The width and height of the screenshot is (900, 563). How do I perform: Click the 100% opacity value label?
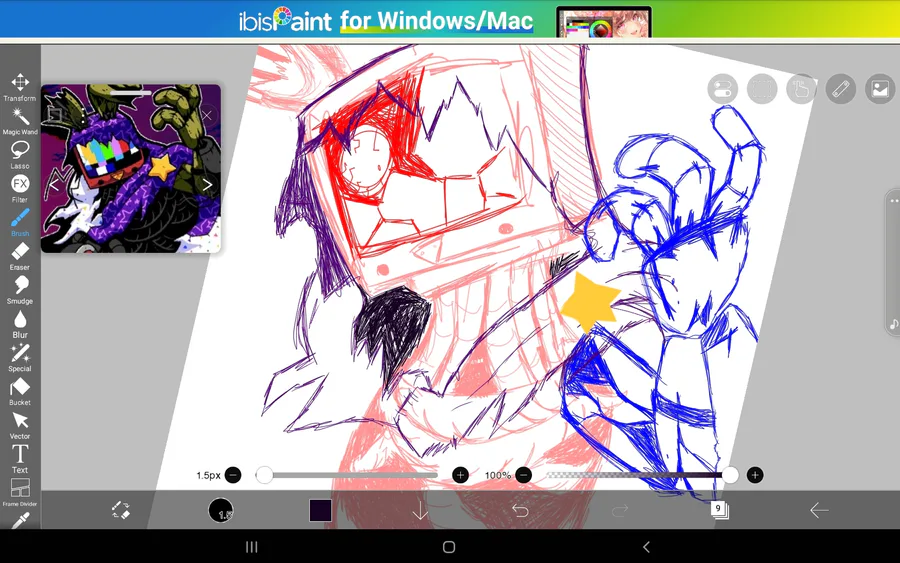[x=498, y=475]
